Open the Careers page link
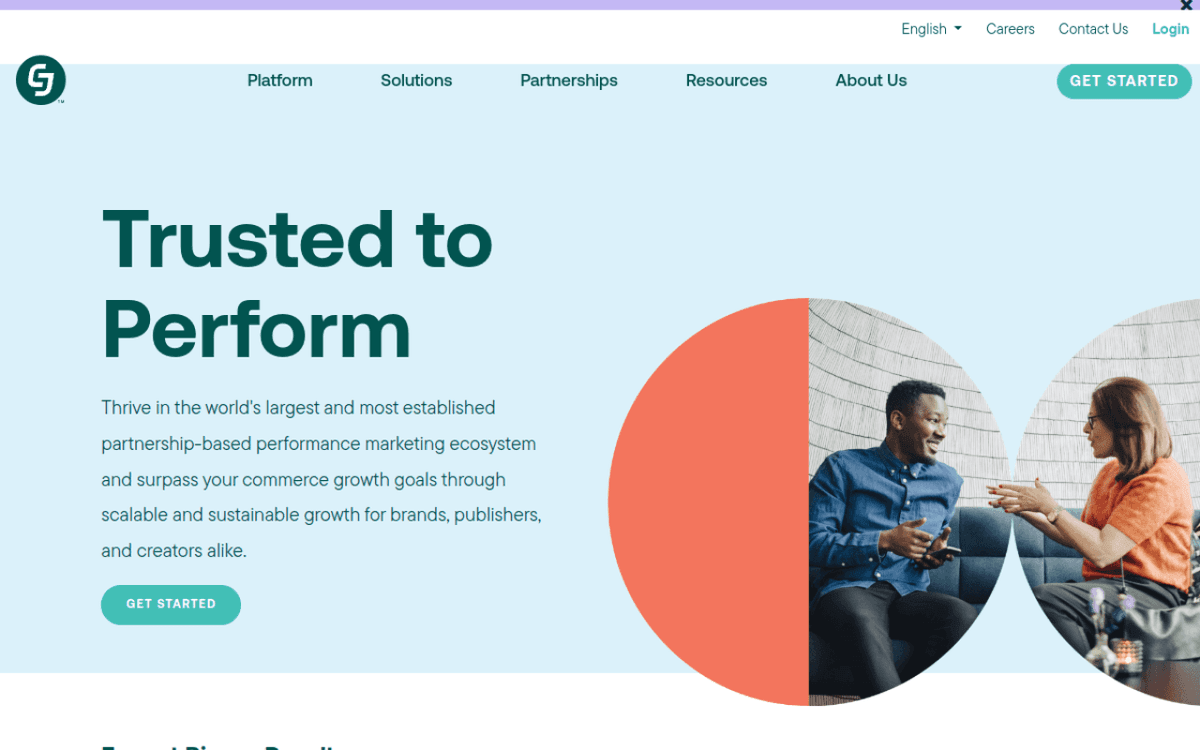Viewport: 1200px width, 750px height. point(1010,29)
